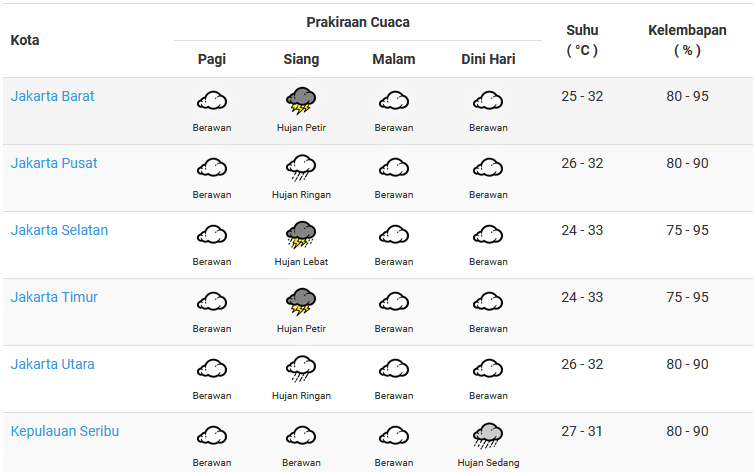Go to Jakarta Selatan forecast link
The width and height of the screenshot is (754, 472).
click(x=59, y=231)
